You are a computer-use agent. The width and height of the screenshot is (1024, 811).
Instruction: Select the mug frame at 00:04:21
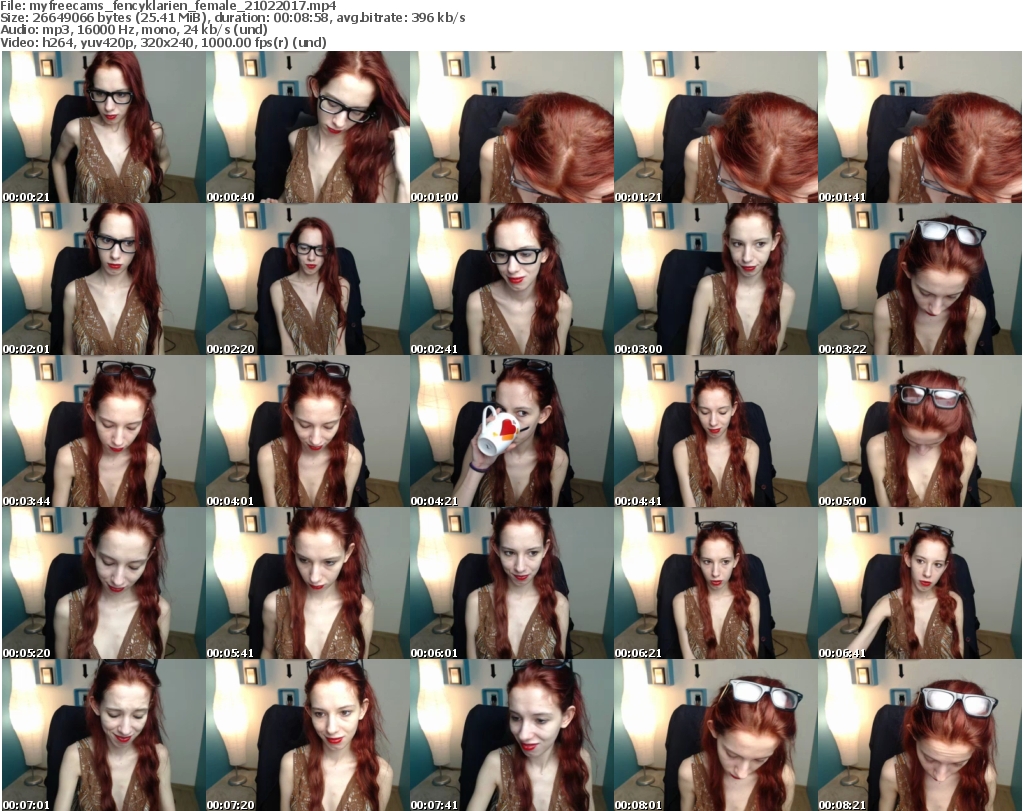point(511,432)
